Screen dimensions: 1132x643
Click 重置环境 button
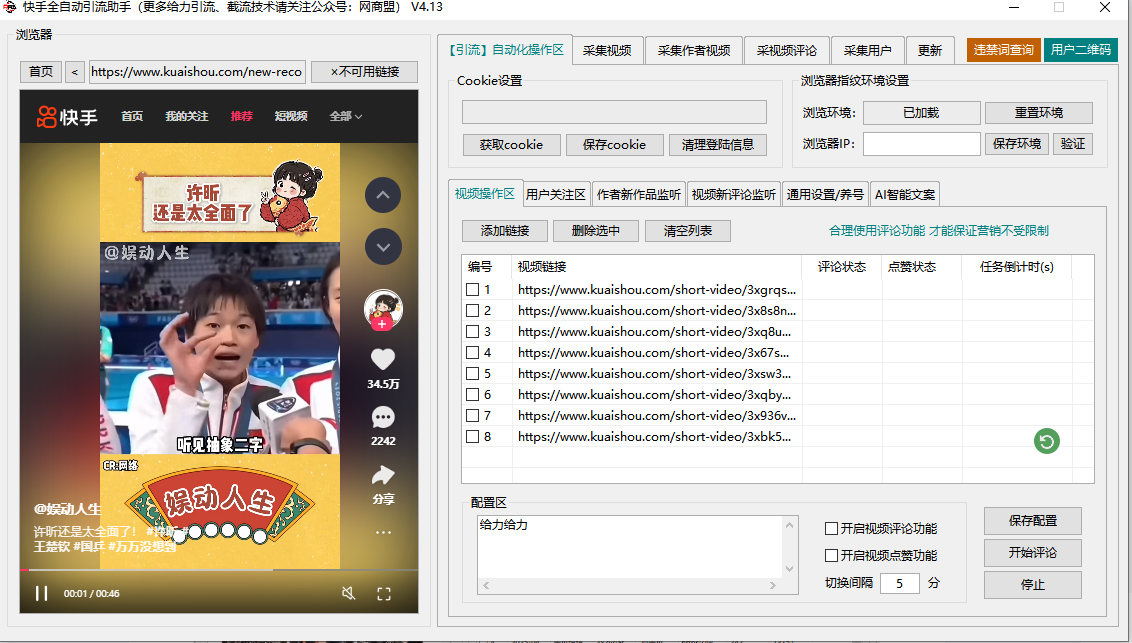(1038, 113)
